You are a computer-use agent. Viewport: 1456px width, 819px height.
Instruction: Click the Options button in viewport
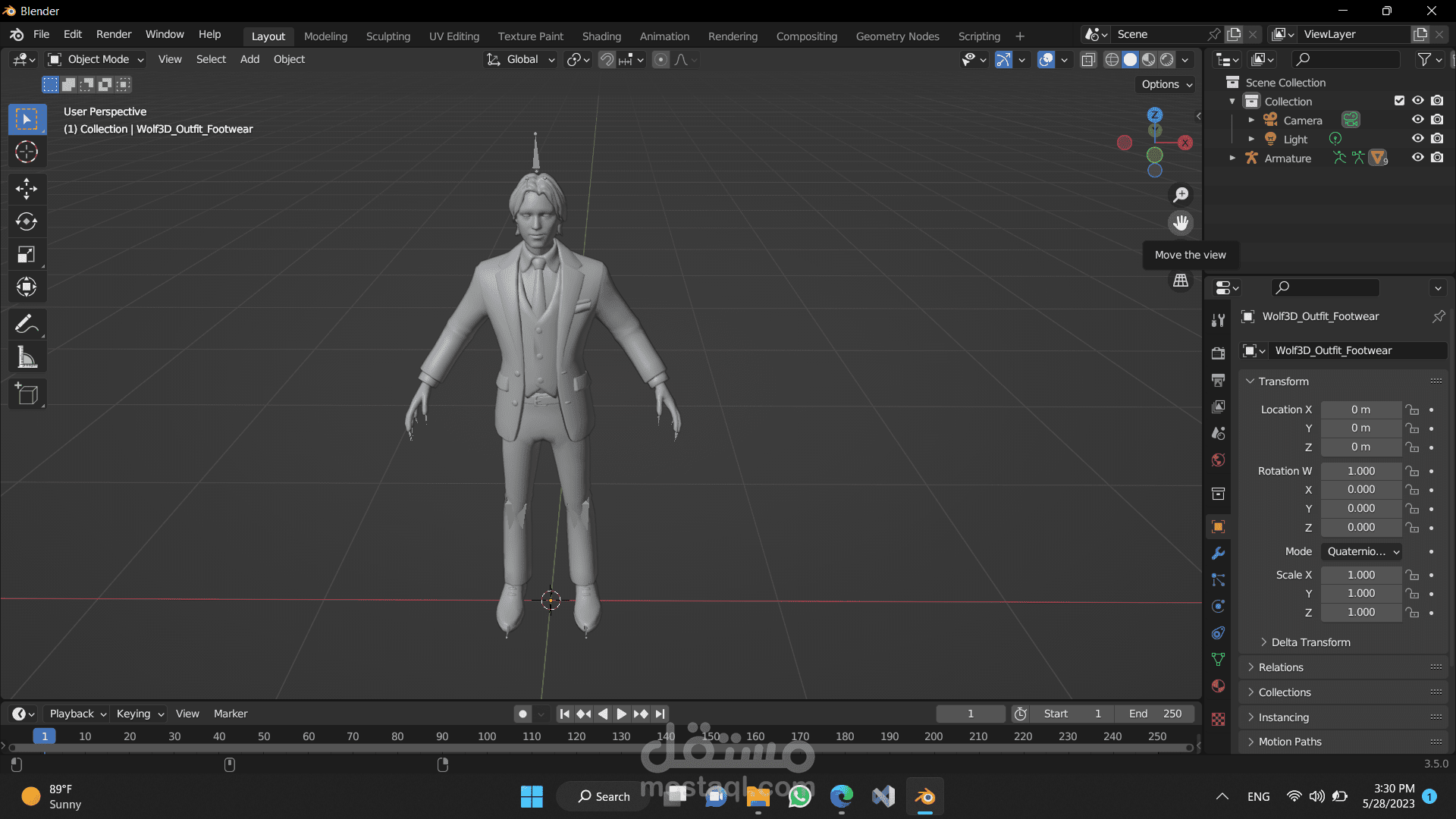(1166, 84)
